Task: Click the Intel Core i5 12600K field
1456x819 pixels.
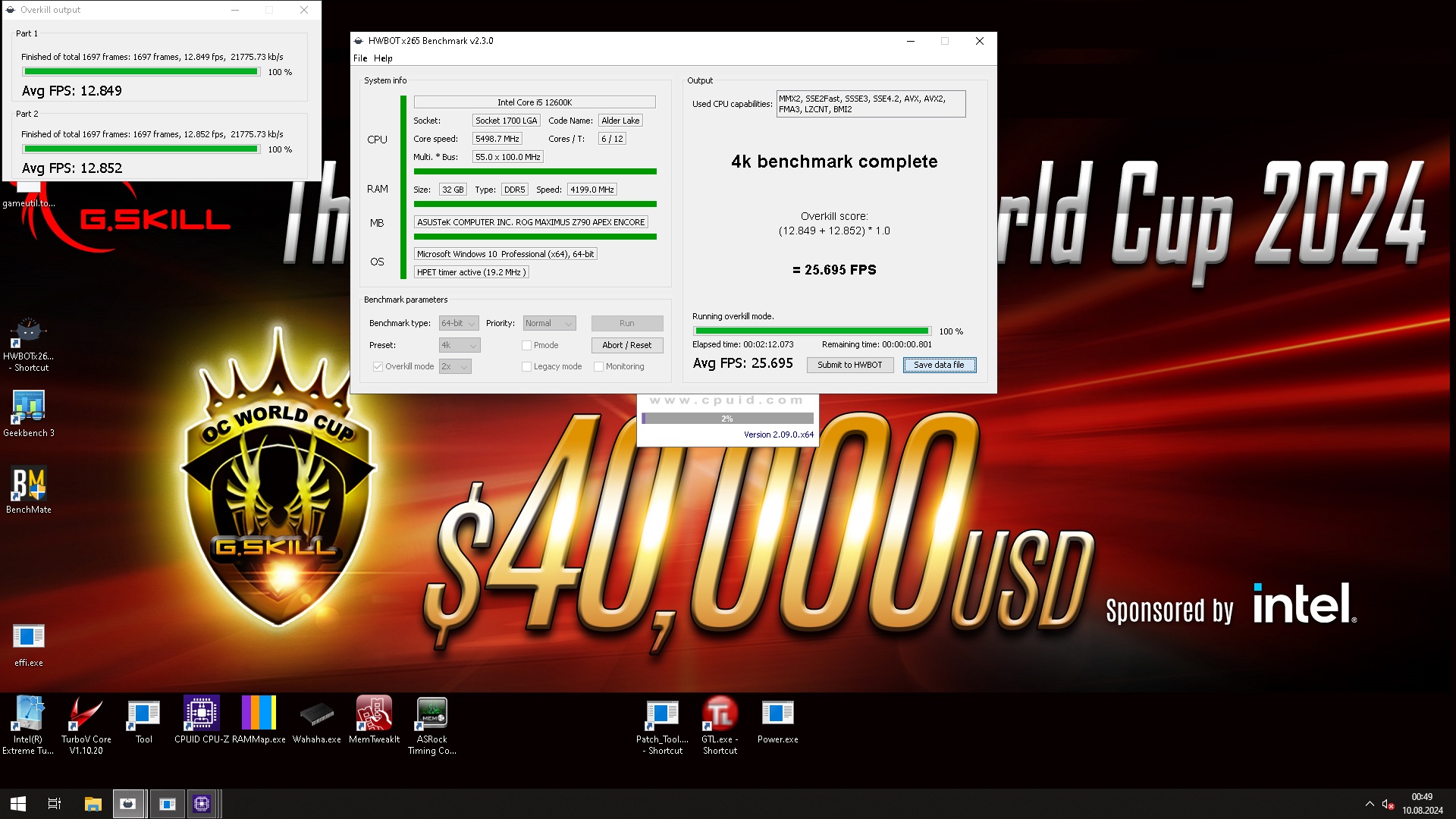Action: 535,102
